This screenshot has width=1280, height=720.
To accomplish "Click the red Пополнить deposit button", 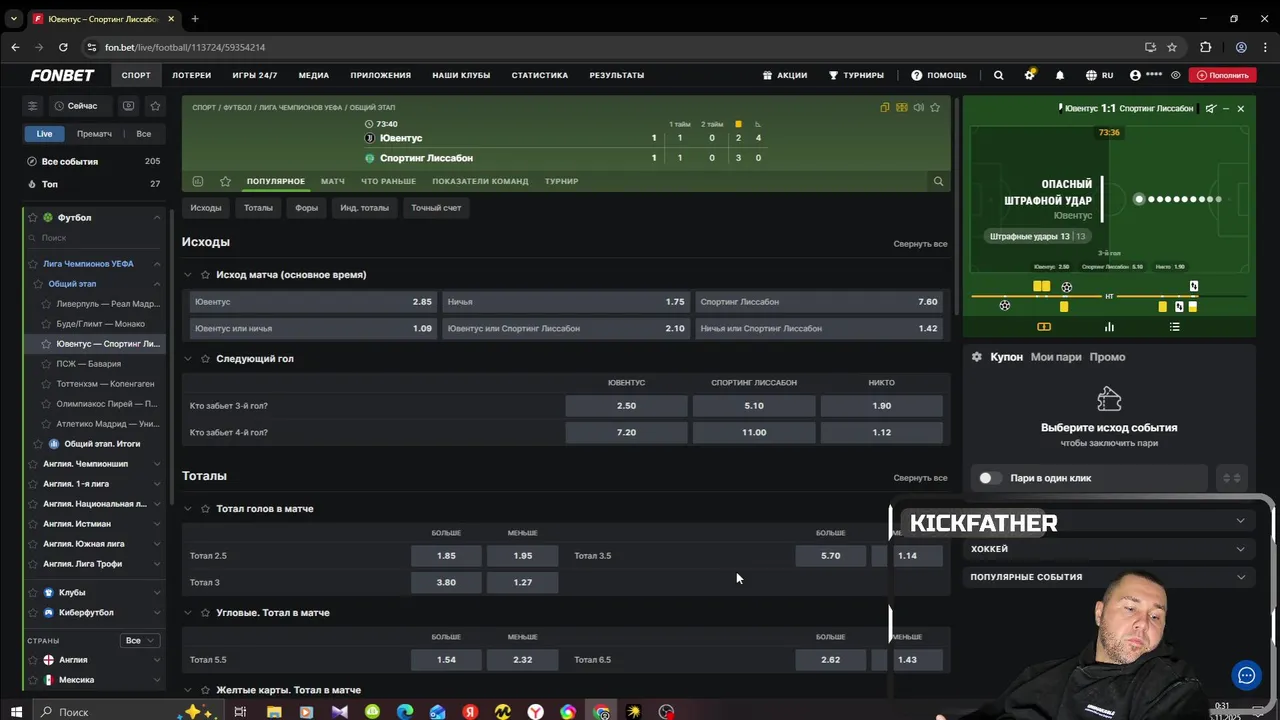I will (x=1222, y=75).
